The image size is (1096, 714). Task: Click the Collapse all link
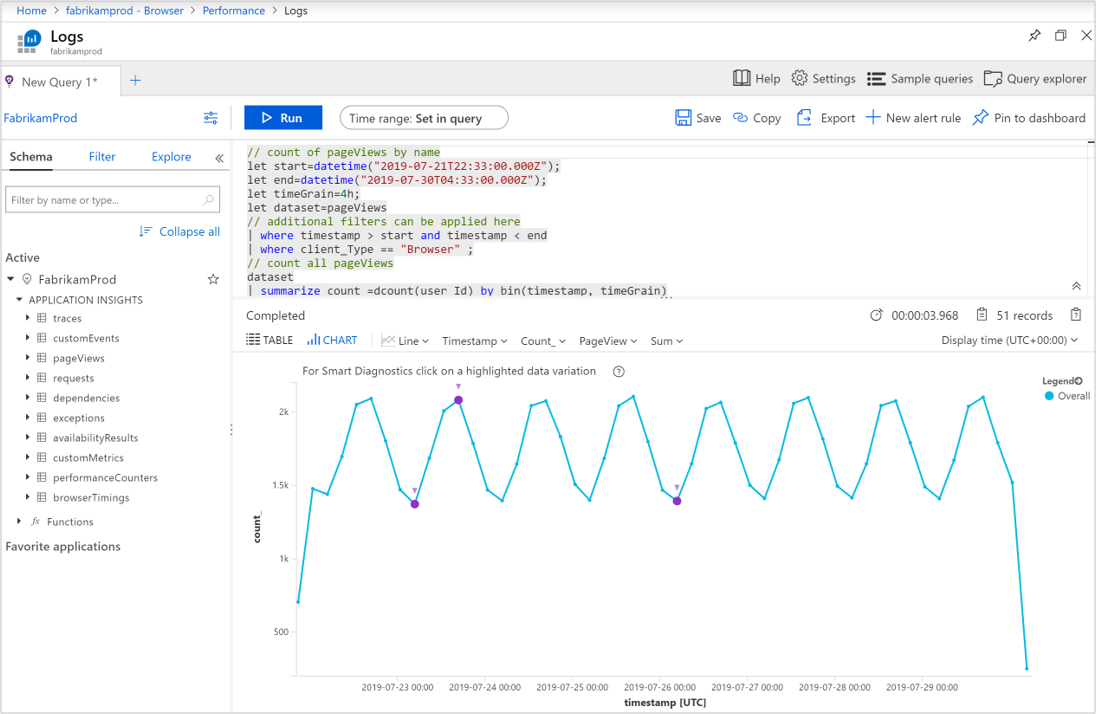pos(180,232)
